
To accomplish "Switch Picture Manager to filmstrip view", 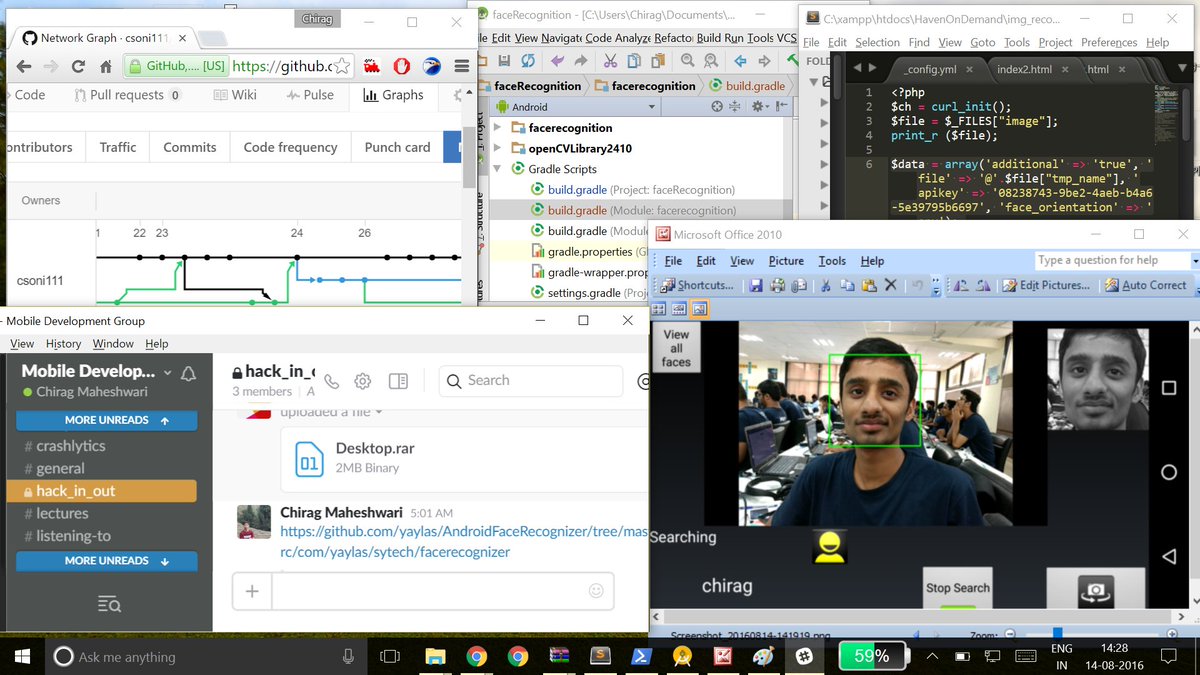I will (x=679, y=309).
